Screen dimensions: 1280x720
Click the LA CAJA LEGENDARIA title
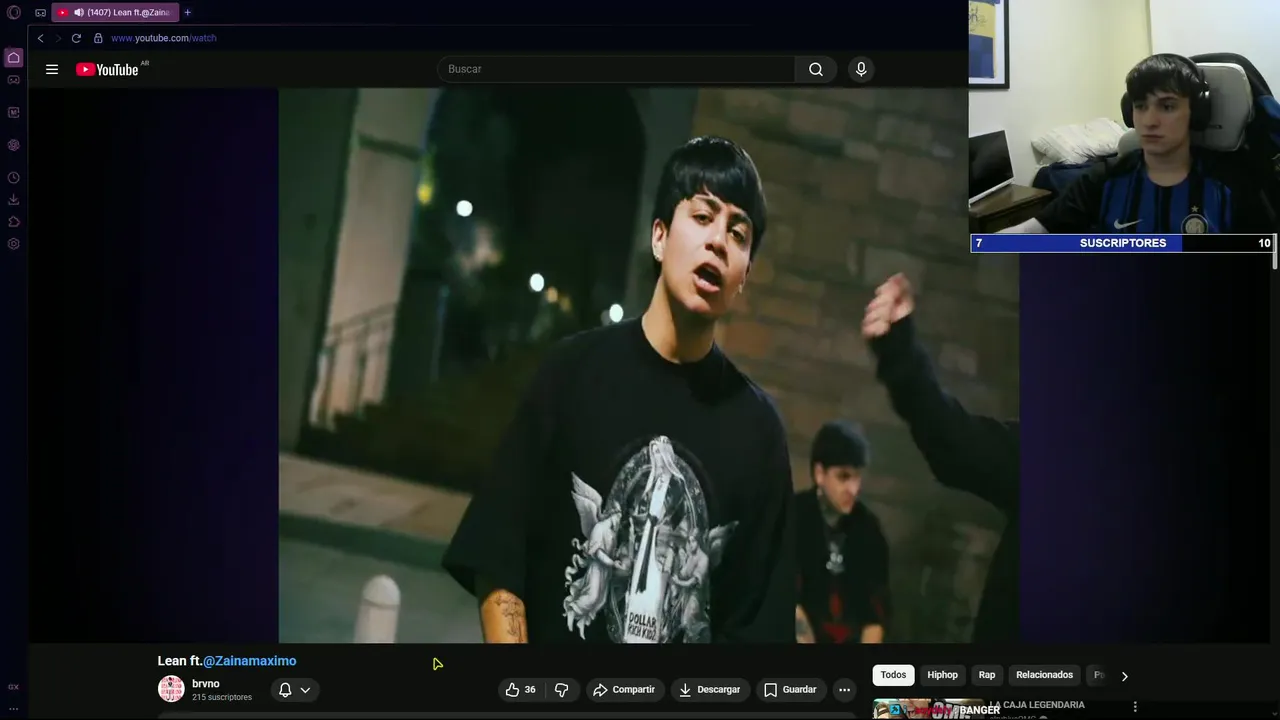[x=1037, y=705]
